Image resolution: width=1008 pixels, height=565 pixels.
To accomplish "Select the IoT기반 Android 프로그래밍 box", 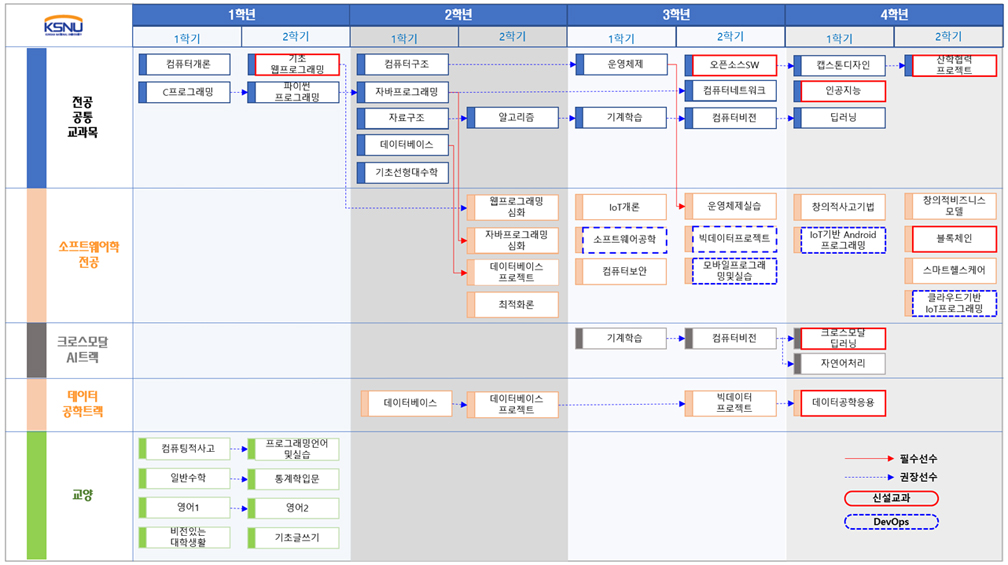I will click(x=840, y=240).
